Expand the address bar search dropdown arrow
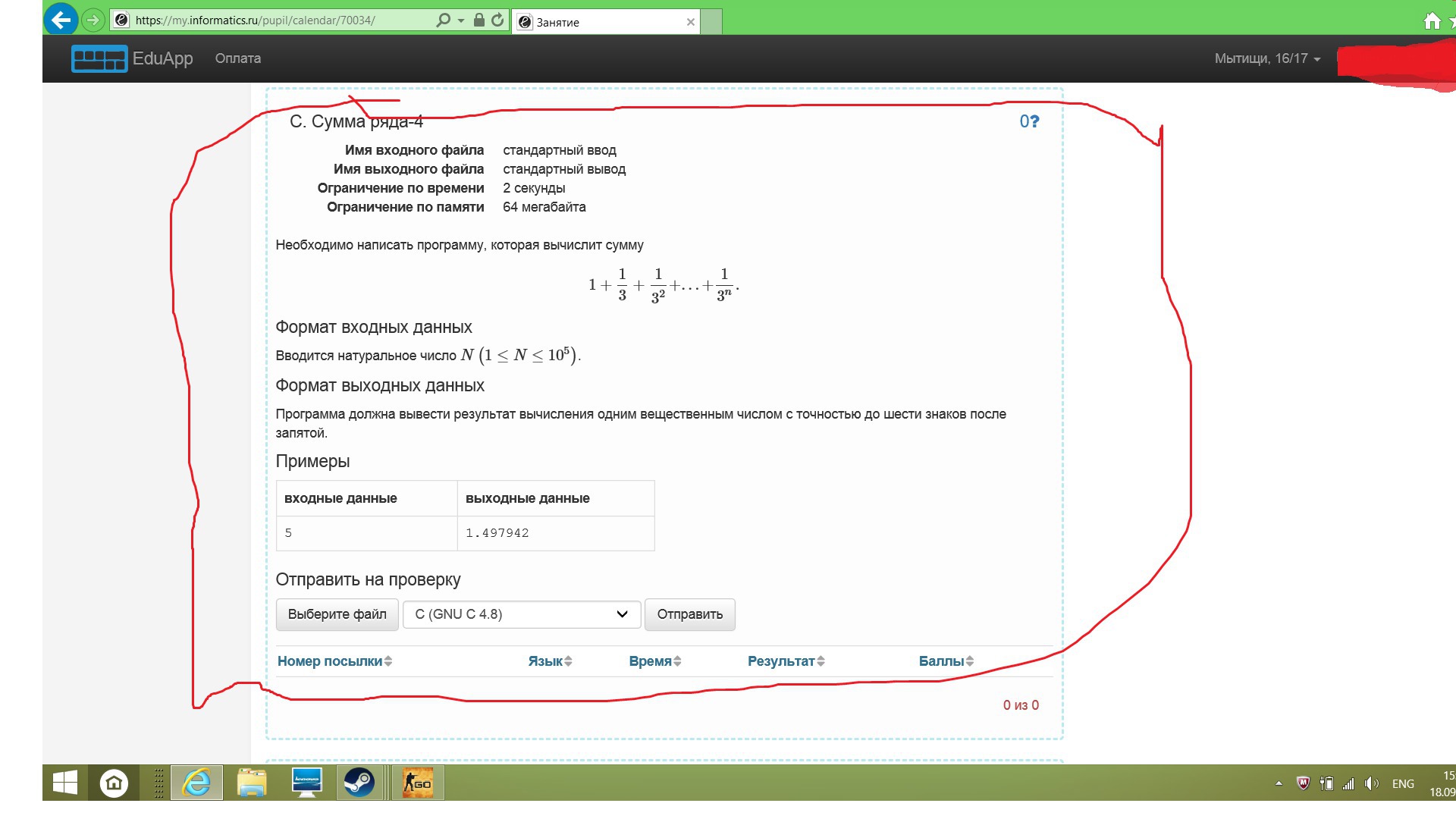The width and height of the screenshot is (1456, 819). coord(461,20)
